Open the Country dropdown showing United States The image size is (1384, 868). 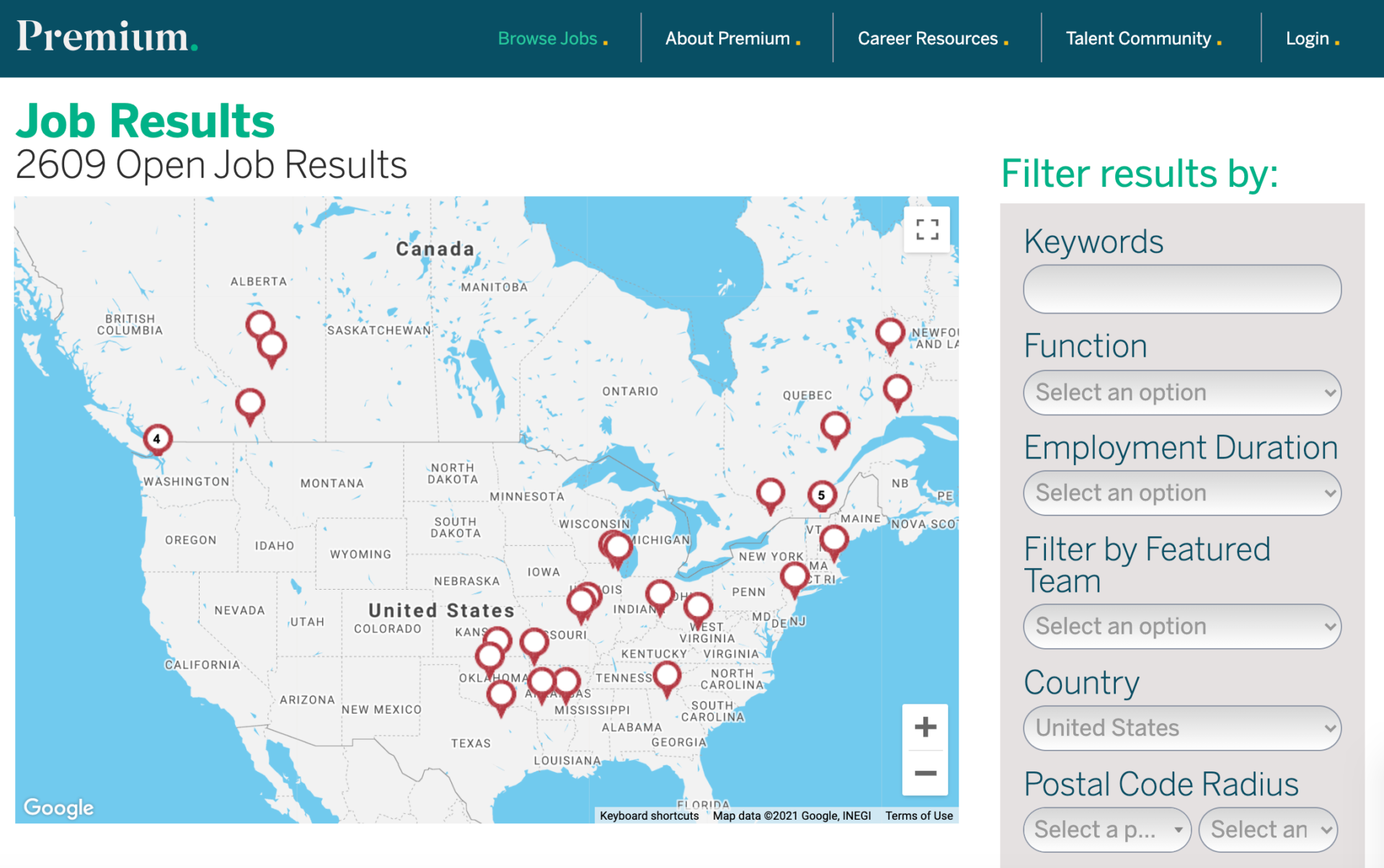click(x=1181, y=728)
